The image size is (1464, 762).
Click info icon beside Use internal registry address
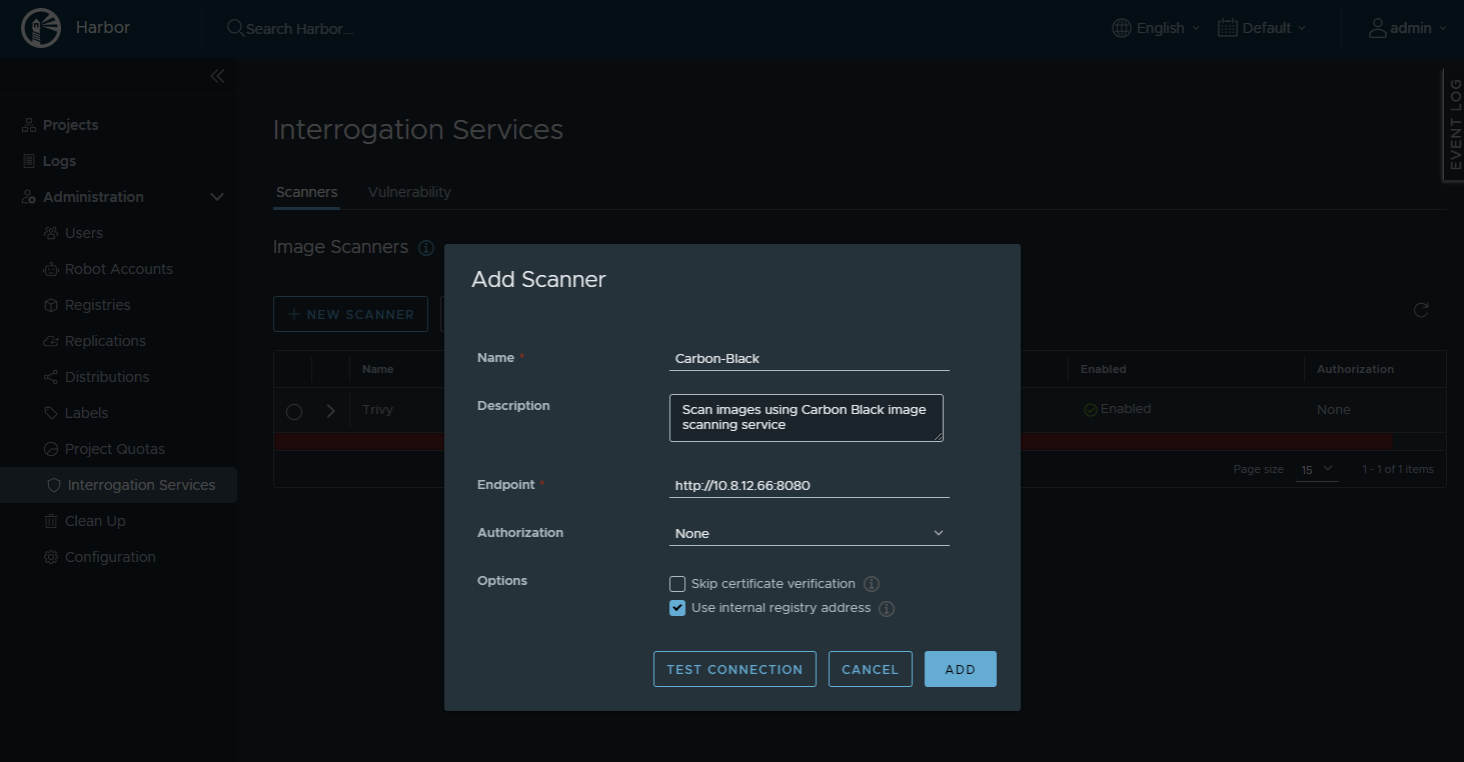[886, 608]
